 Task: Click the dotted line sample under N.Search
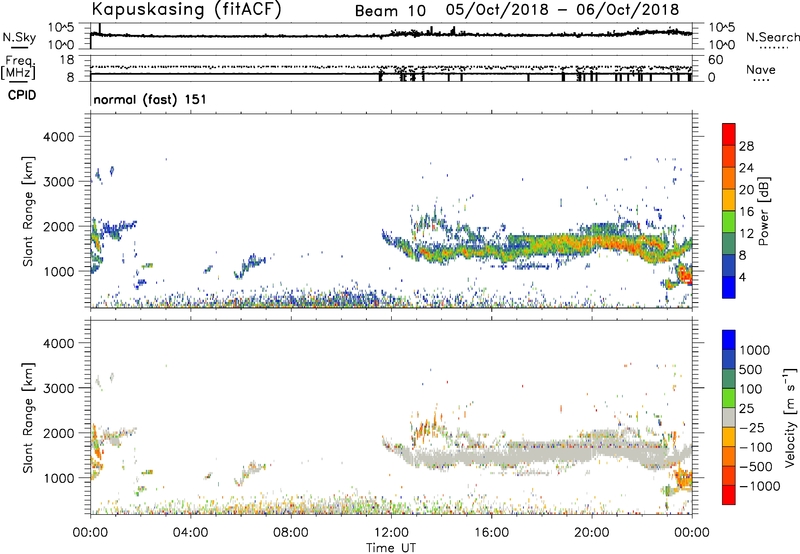pyautogui.click(x=773, y=47)
